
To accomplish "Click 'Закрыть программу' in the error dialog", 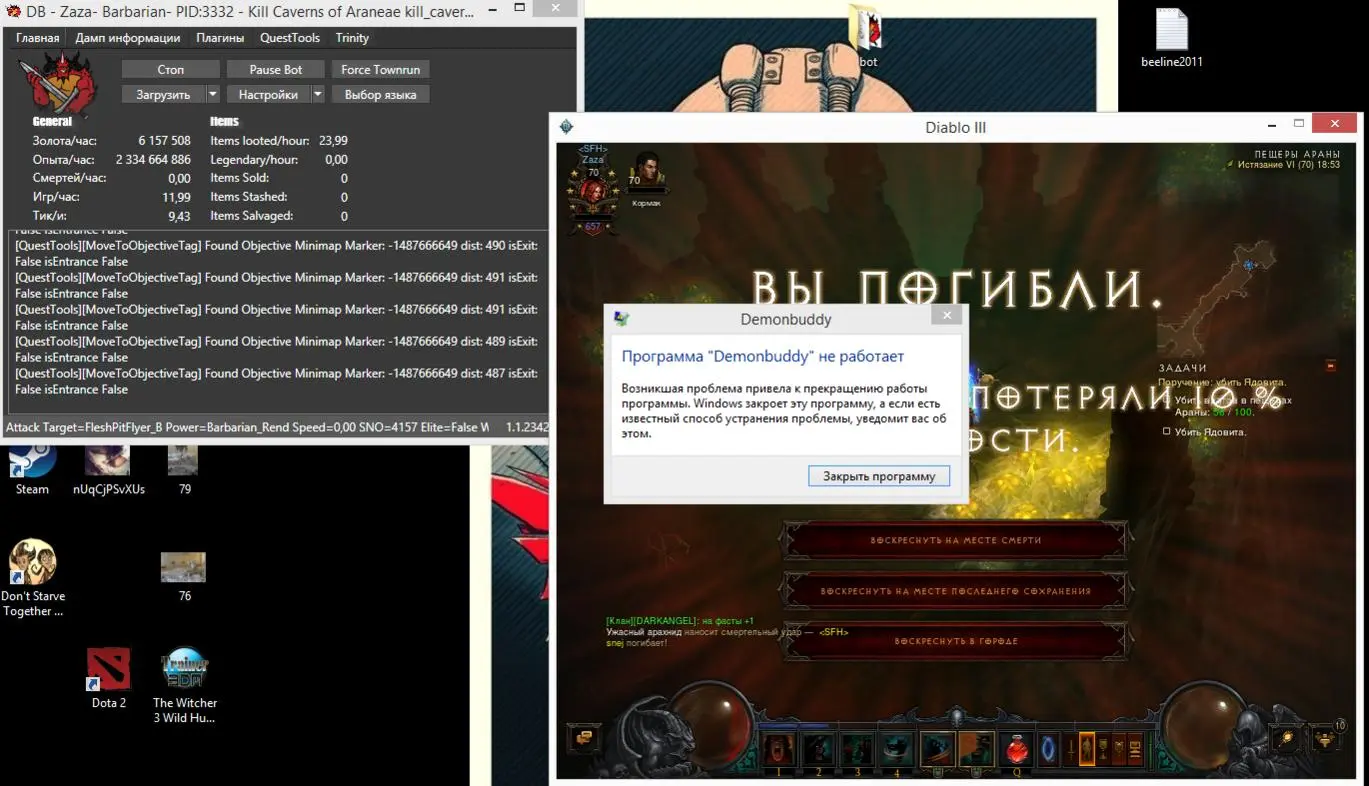I will 878,476.
